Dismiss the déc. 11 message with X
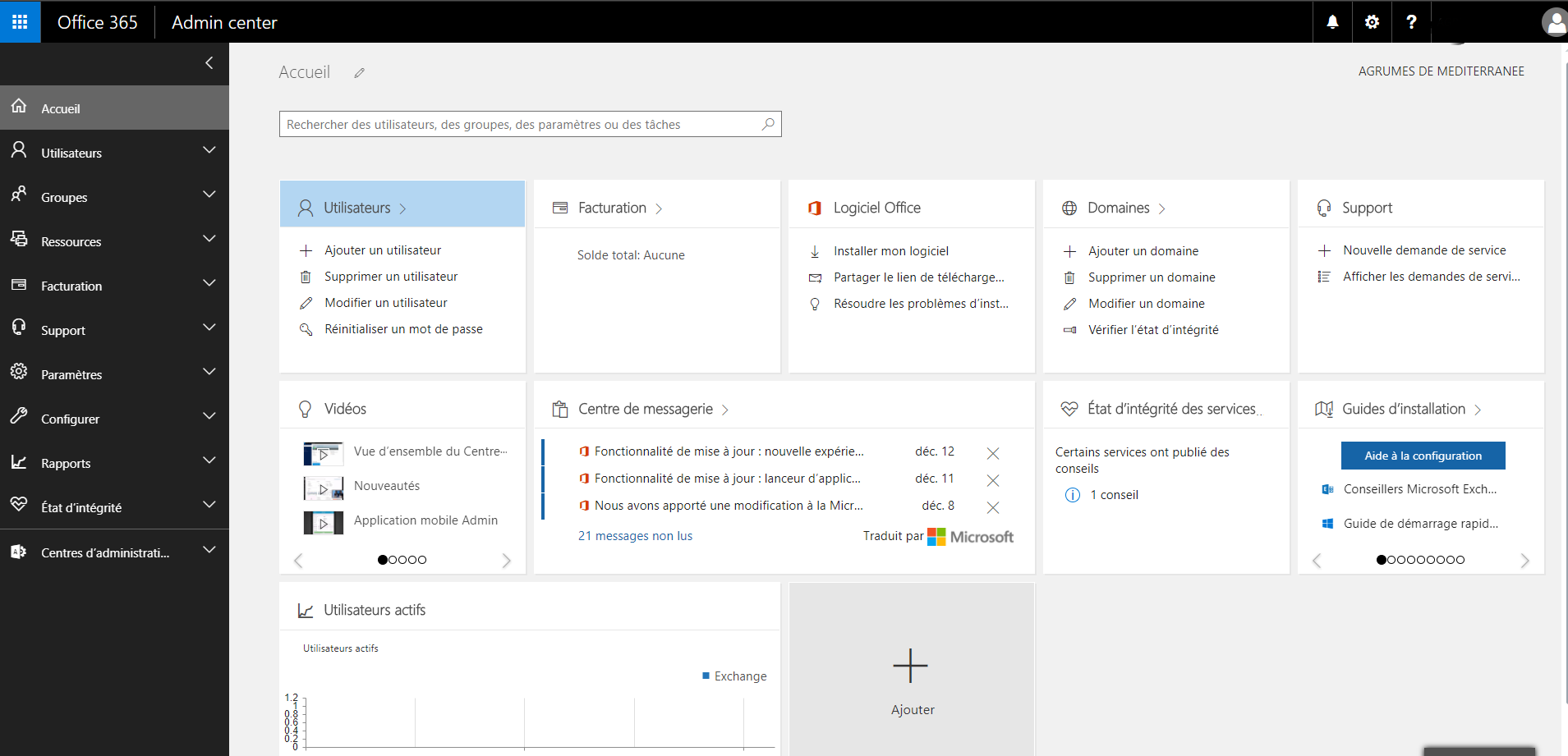The width and height of the screenshot is (1568, 756). 992,480
